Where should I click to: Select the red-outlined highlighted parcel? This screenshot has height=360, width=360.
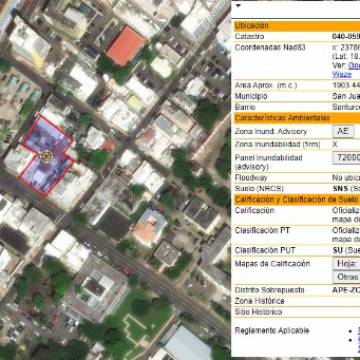tap(47, 155)
